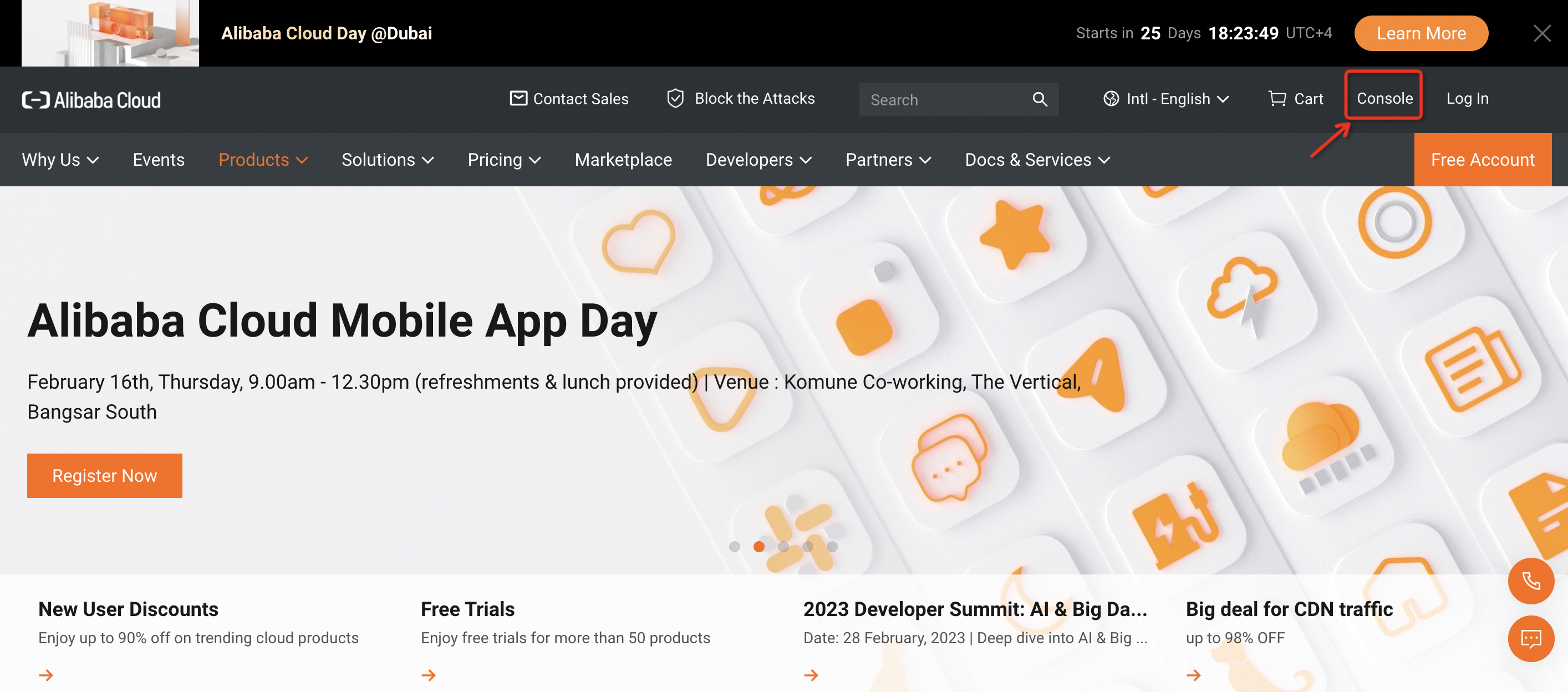Screen dimensions: 1568x692
Task: Click the Register Now button
Action: click(105, 475)
